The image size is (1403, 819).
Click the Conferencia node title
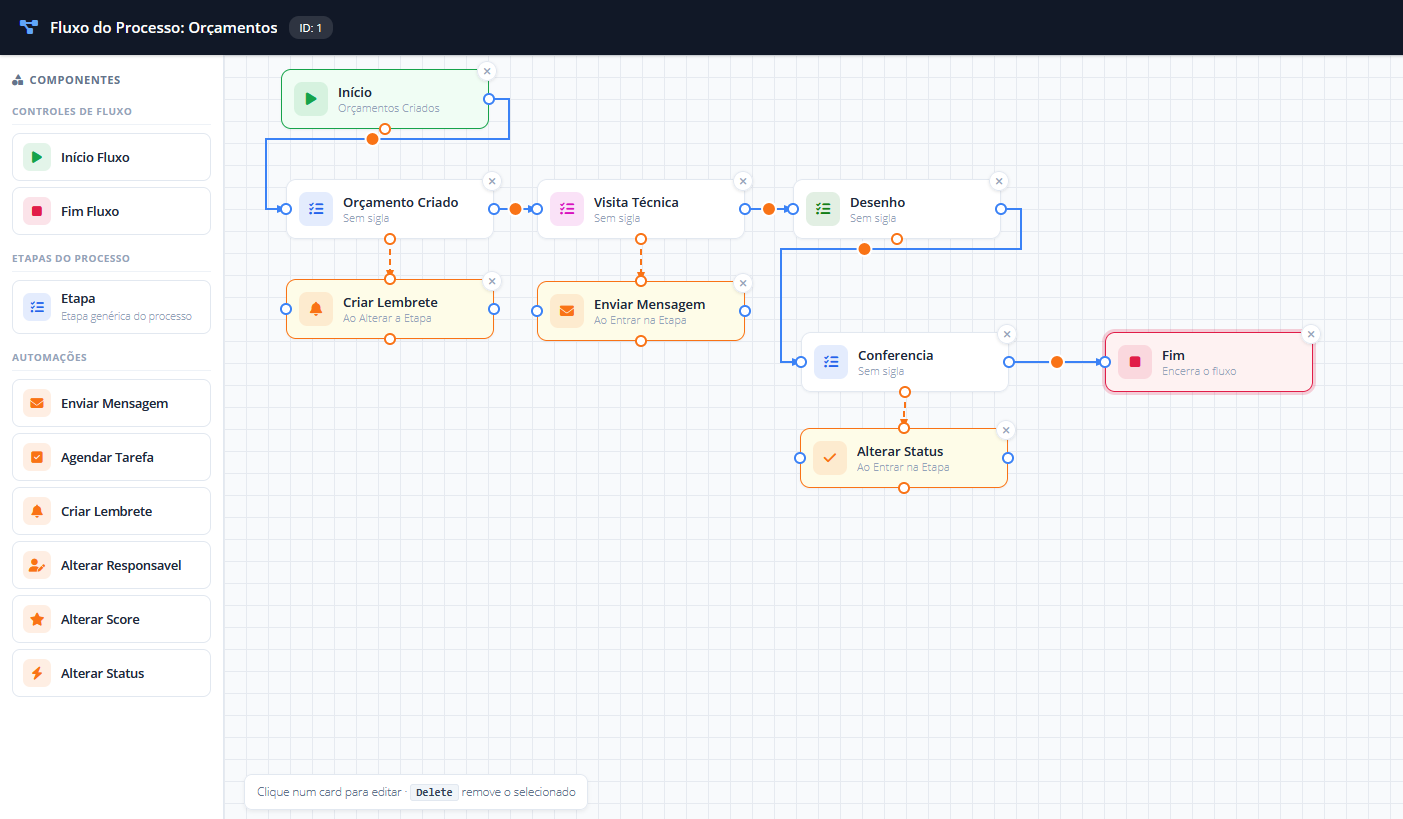coord(895,355)
